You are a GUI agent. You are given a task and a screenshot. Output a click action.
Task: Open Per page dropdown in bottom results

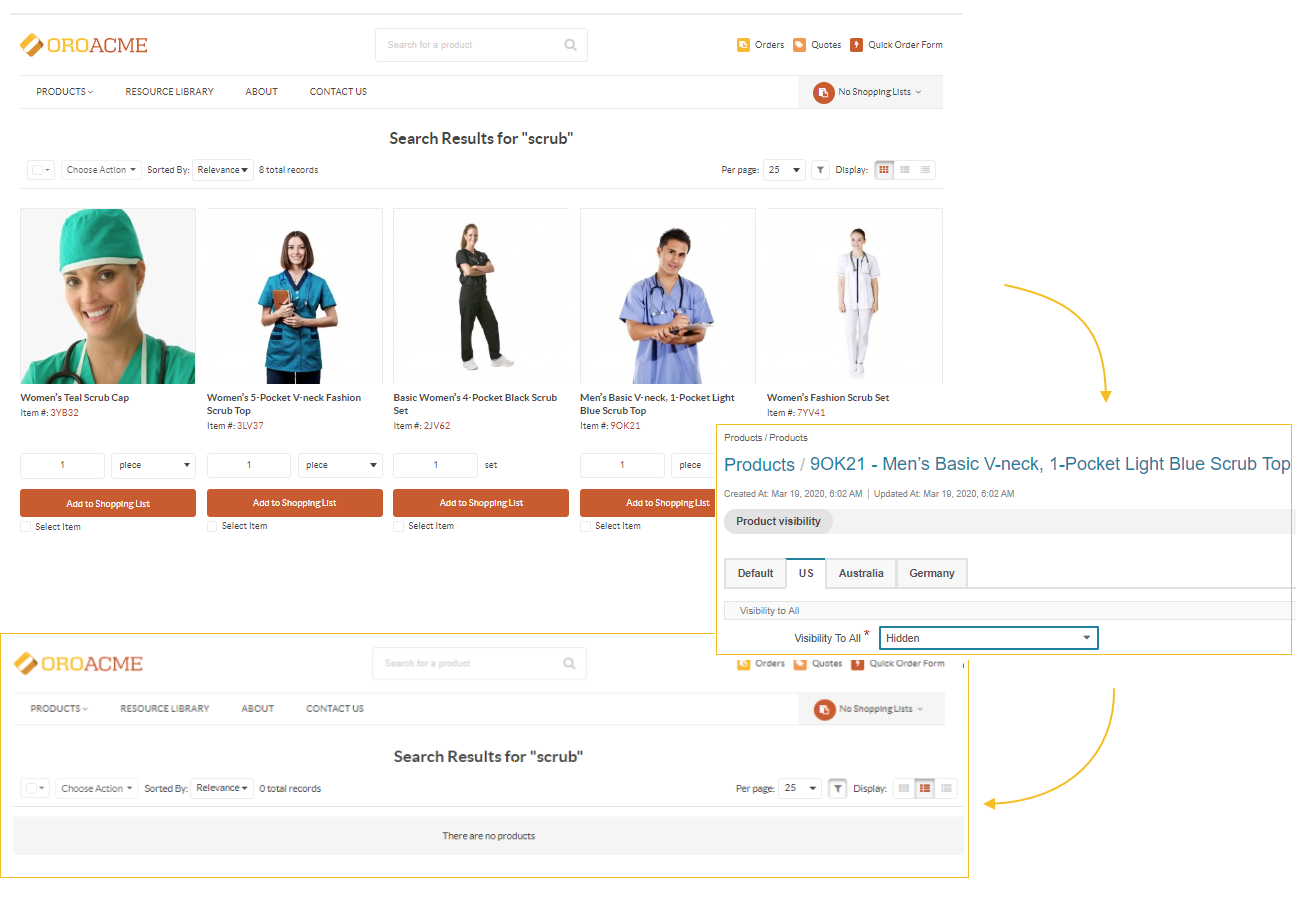pos(800,788)
